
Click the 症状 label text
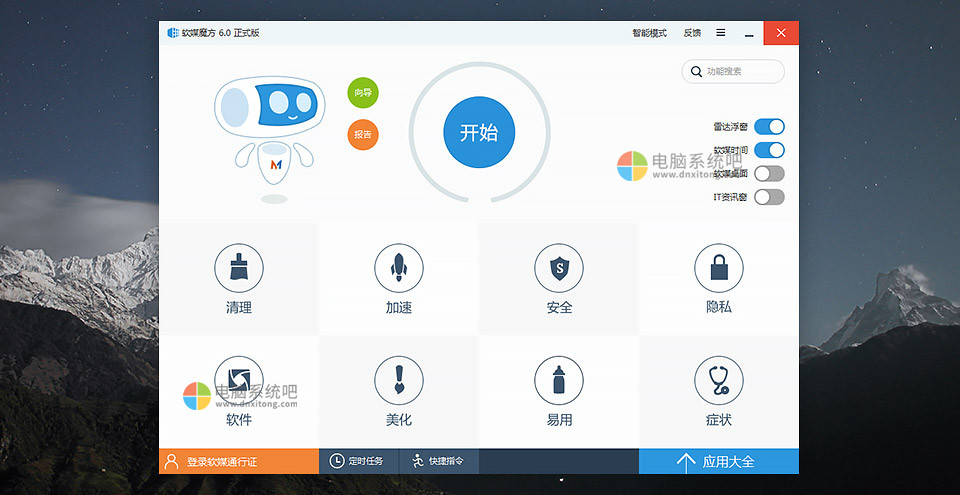719,420
